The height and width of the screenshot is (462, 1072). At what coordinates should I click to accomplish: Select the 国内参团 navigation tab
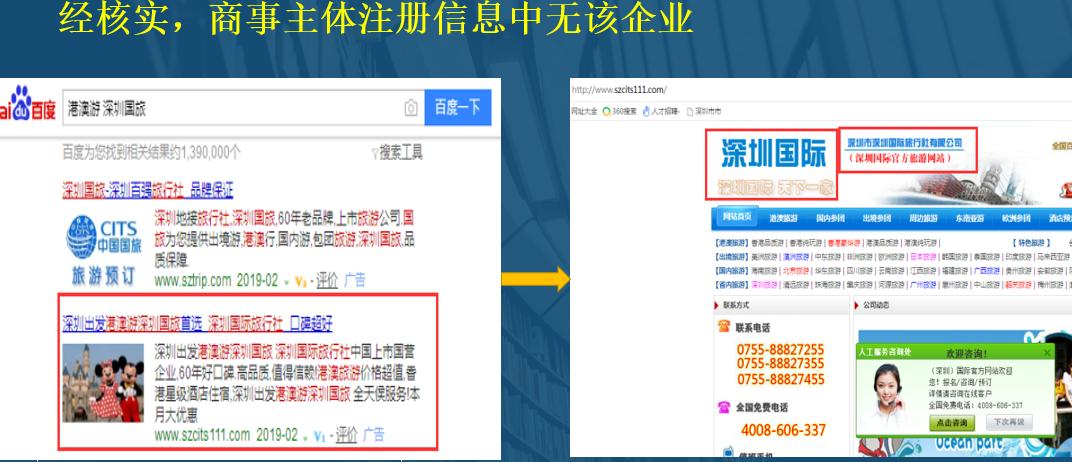829,218
